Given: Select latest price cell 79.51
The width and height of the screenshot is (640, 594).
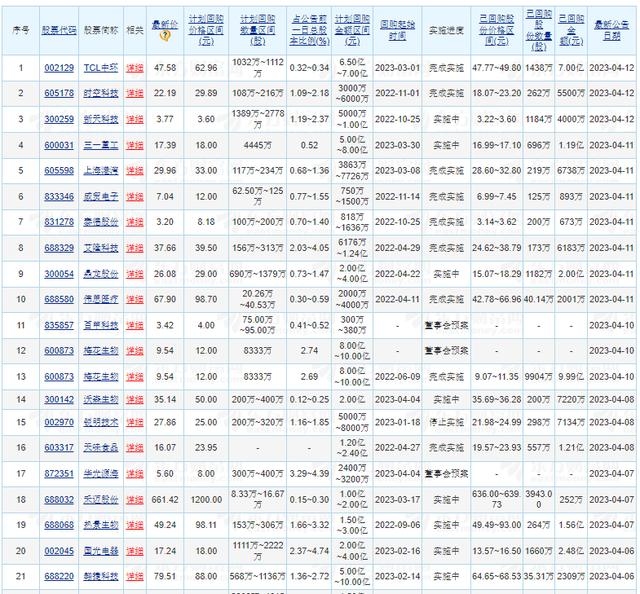Looking at the screenshot, I should (x=165, y=576).
